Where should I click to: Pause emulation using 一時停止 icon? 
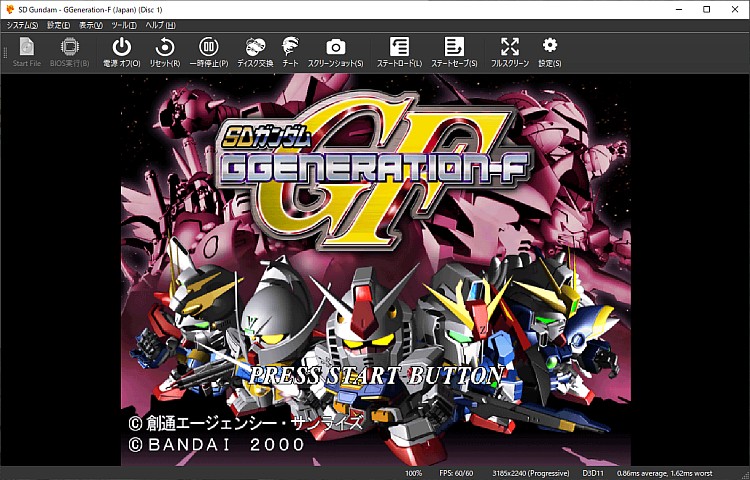click(209, 52)
